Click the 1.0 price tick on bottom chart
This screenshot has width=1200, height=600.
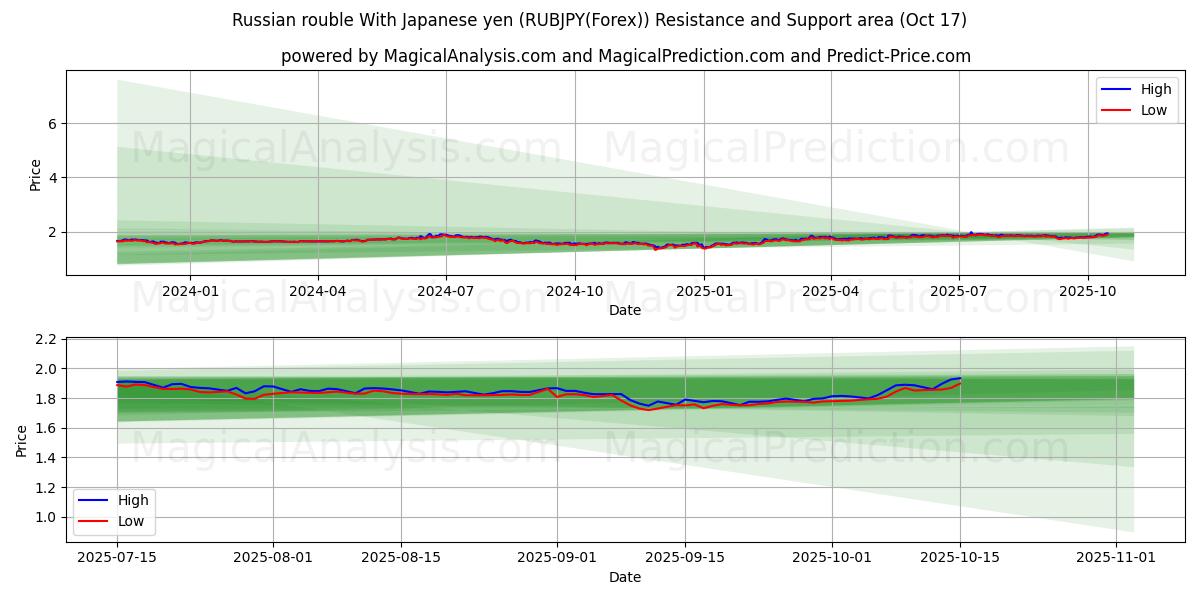43,517
